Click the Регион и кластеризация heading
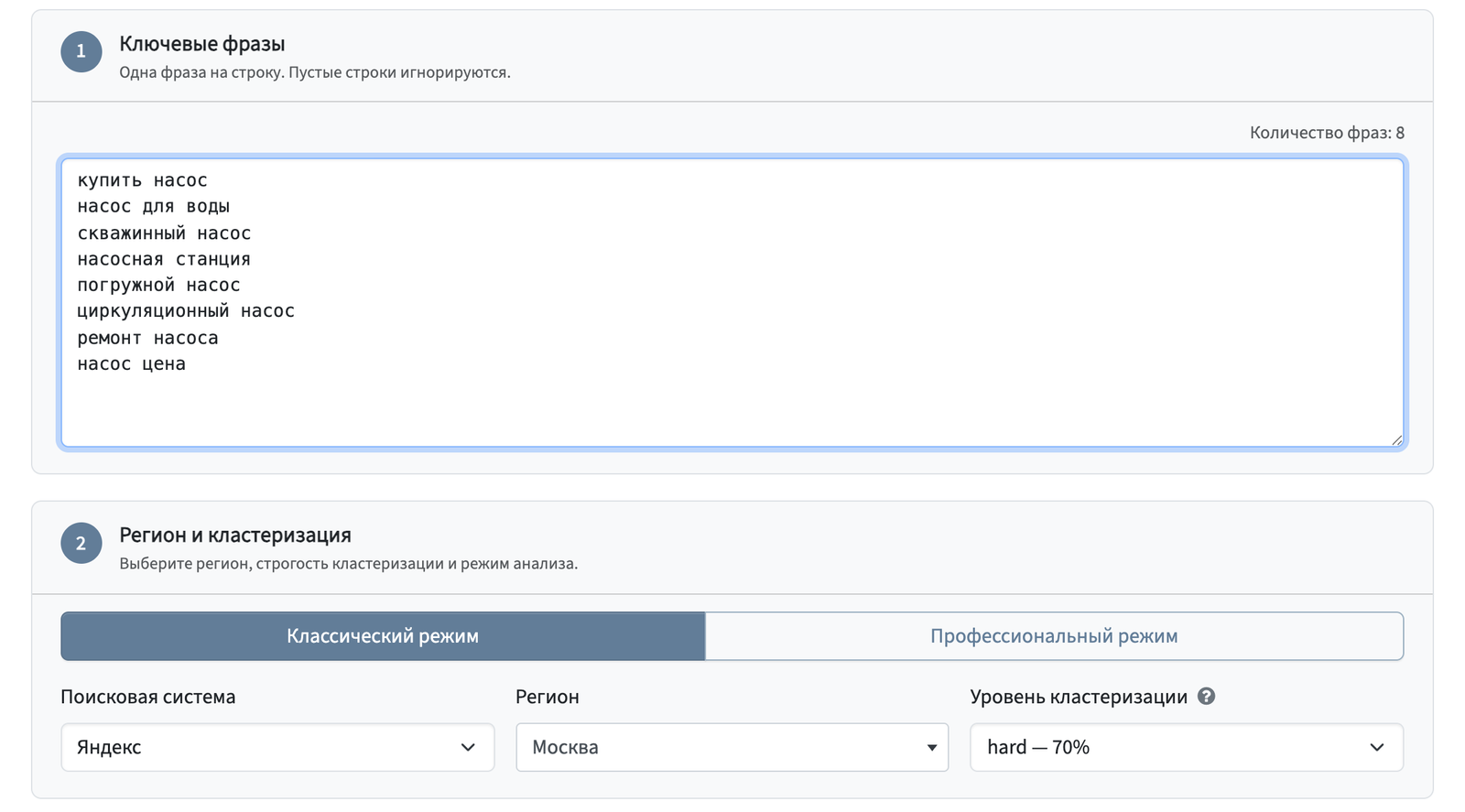The height and width of the screenshot is (812, 1465). [x=235, y=536]
